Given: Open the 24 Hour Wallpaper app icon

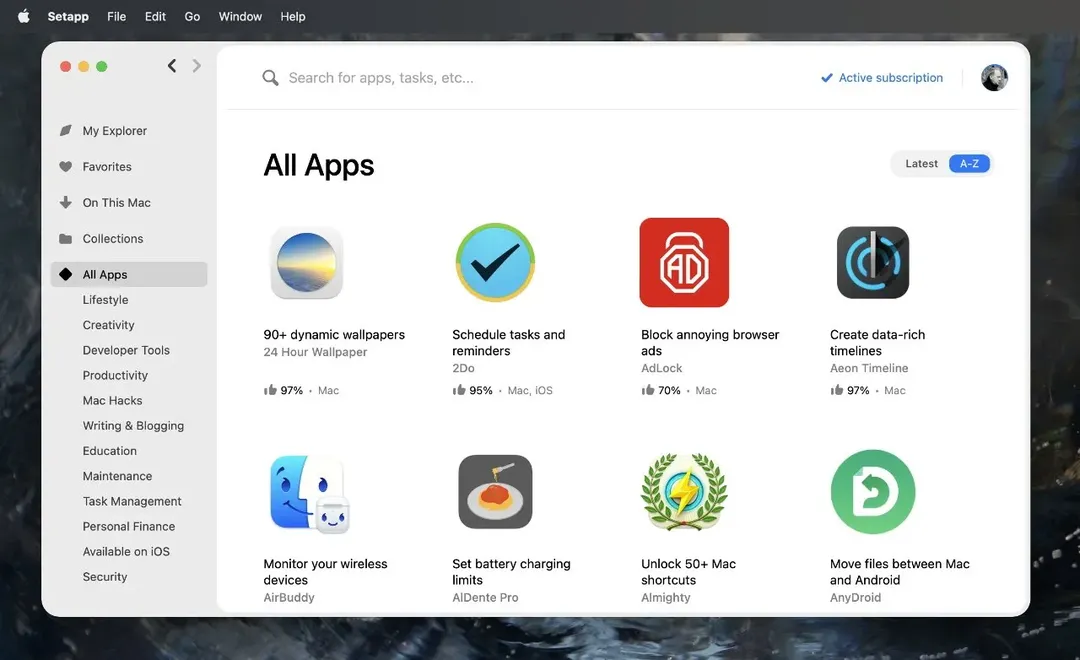Looking at the screenshot, I should [307, 262].
